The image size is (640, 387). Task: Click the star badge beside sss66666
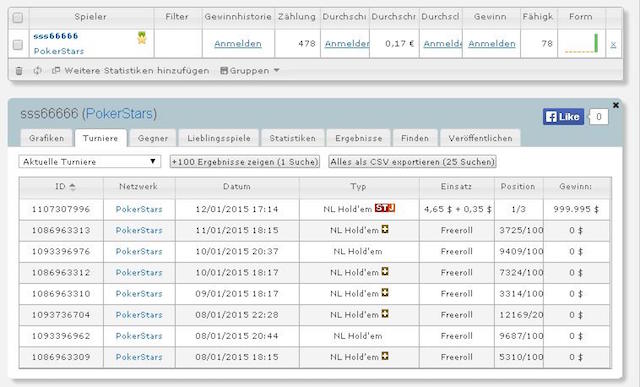[x=142, y=38]
